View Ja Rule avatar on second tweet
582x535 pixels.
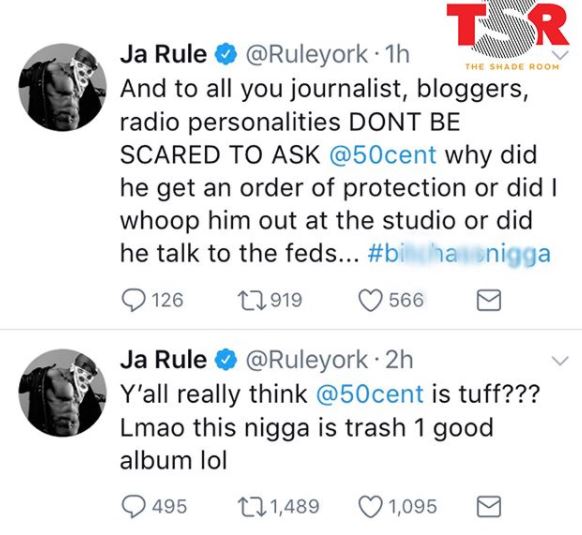click(63, 392)
